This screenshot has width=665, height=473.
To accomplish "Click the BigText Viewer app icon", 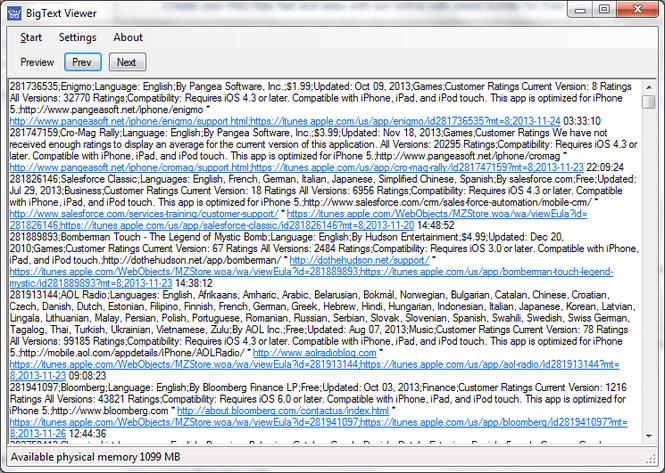I will [x=14, y=13].
